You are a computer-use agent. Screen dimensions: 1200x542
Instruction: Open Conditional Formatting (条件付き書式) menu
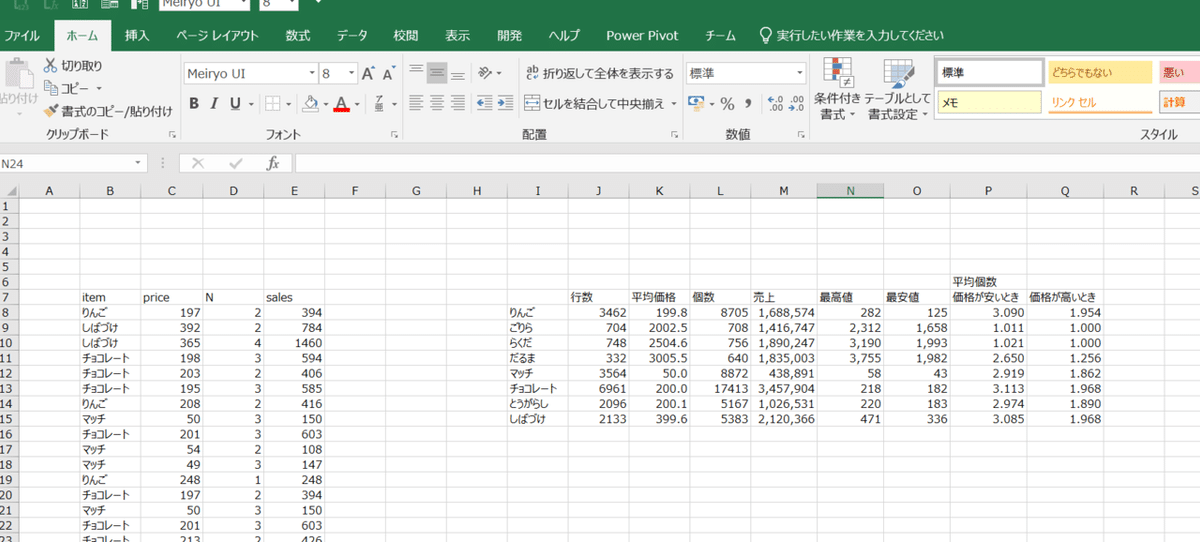pyautogui.click(x=836, y=90)
